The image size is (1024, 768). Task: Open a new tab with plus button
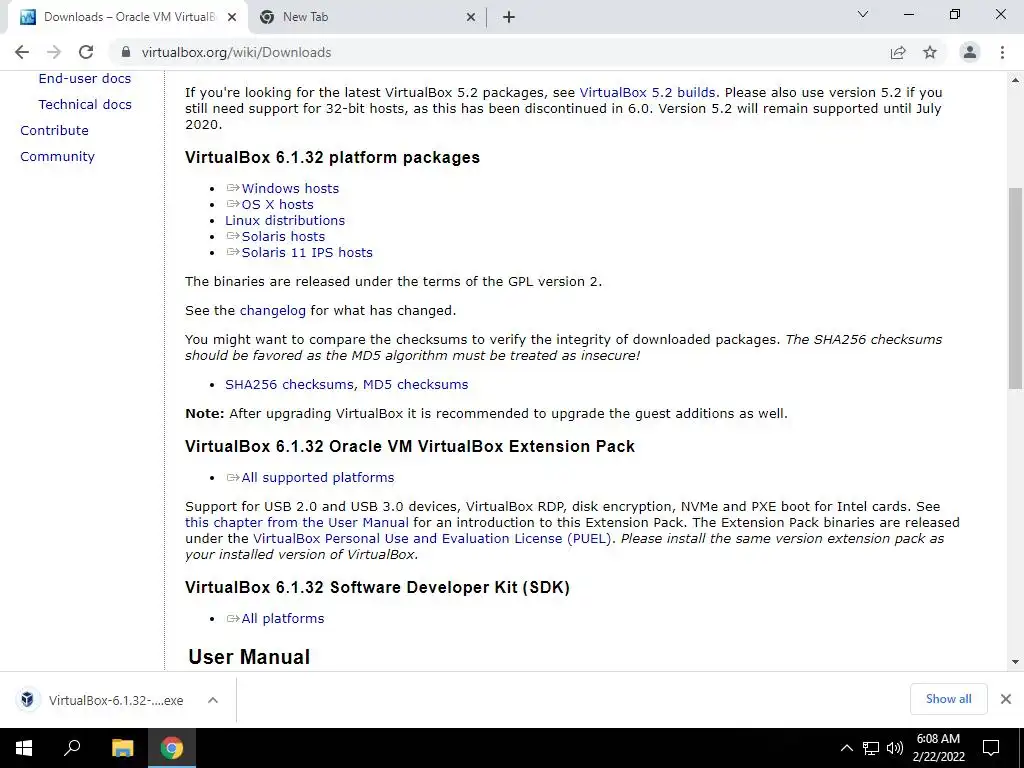[509, 18]
